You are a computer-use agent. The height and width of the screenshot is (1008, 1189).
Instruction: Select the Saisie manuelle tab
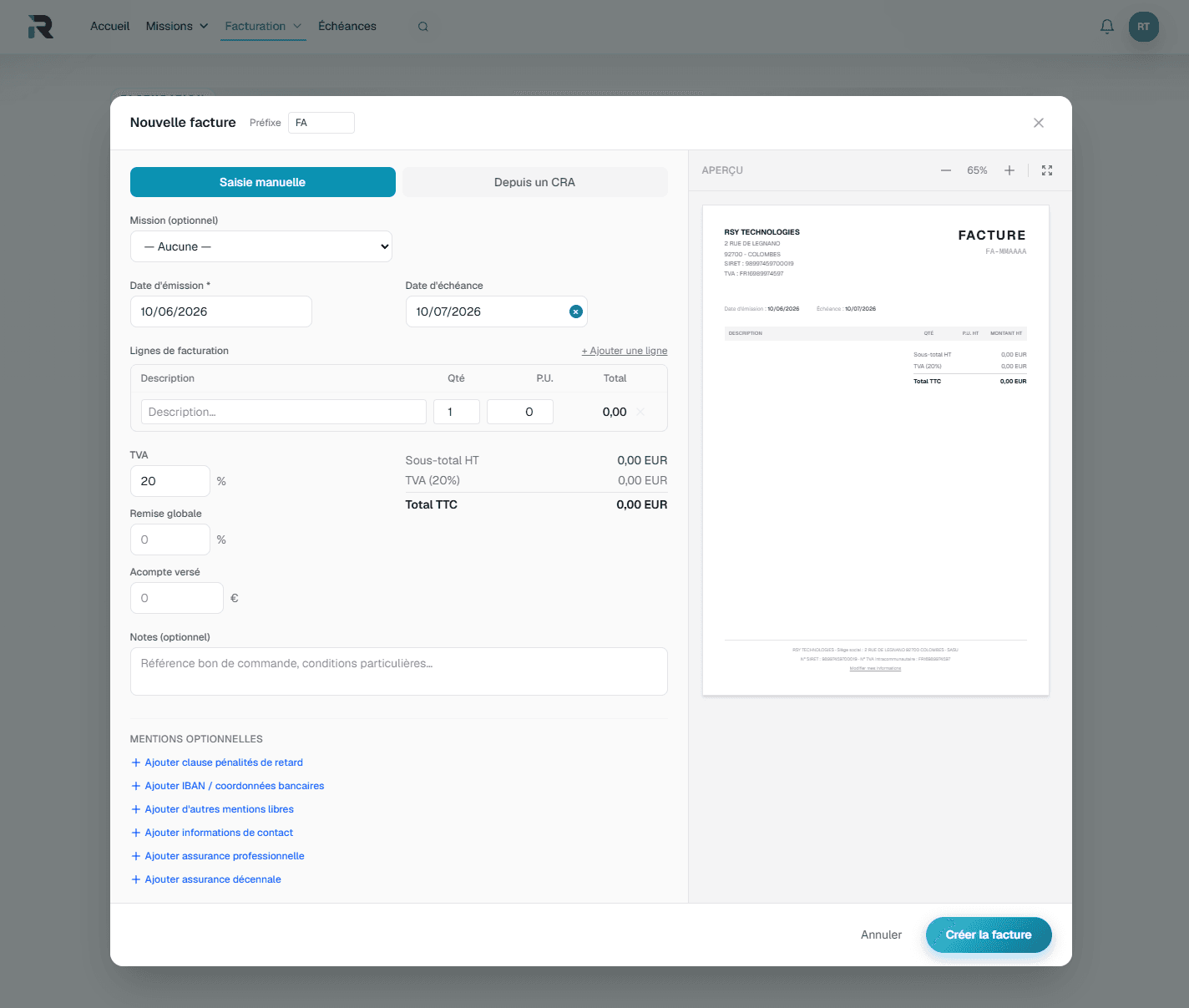tap(263, 182)
